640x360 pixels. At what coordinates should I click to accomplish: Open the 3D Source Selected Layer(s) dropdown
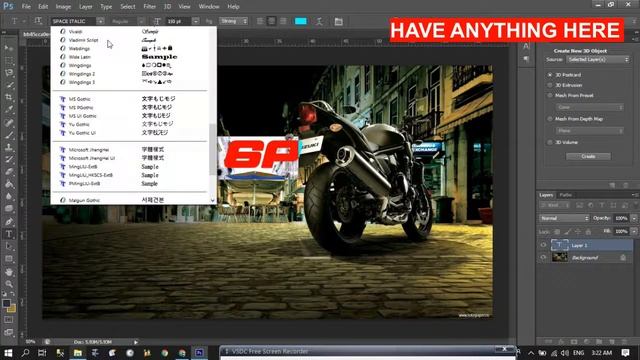click(598, 60)
